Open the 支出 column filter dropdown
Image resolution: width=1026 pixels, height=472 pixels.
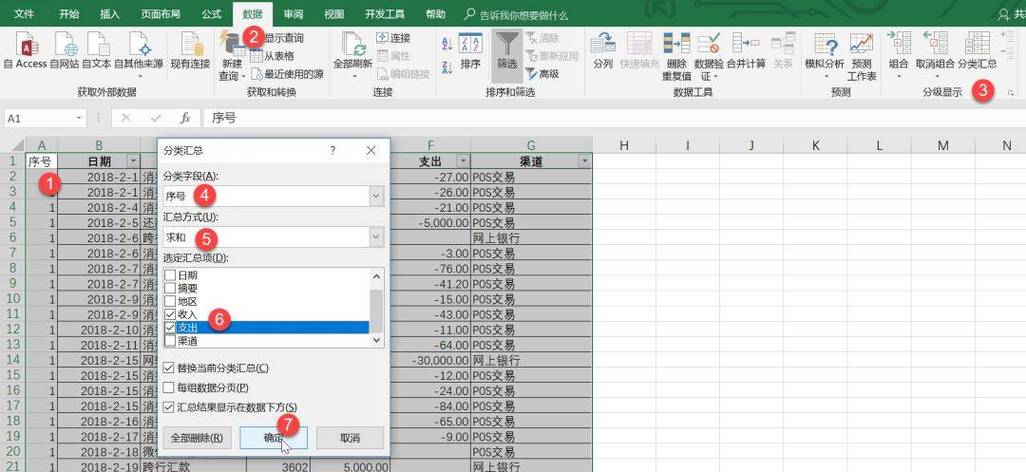coord(463,161)
